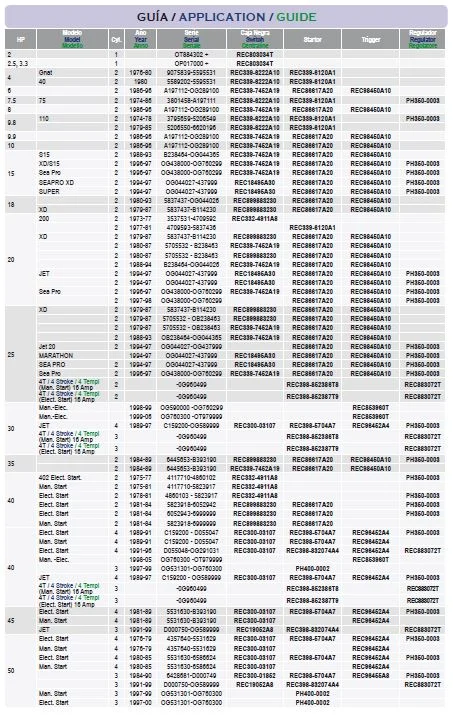Select serial OG590000 -OG760299 cell

(x=192, y=407)
